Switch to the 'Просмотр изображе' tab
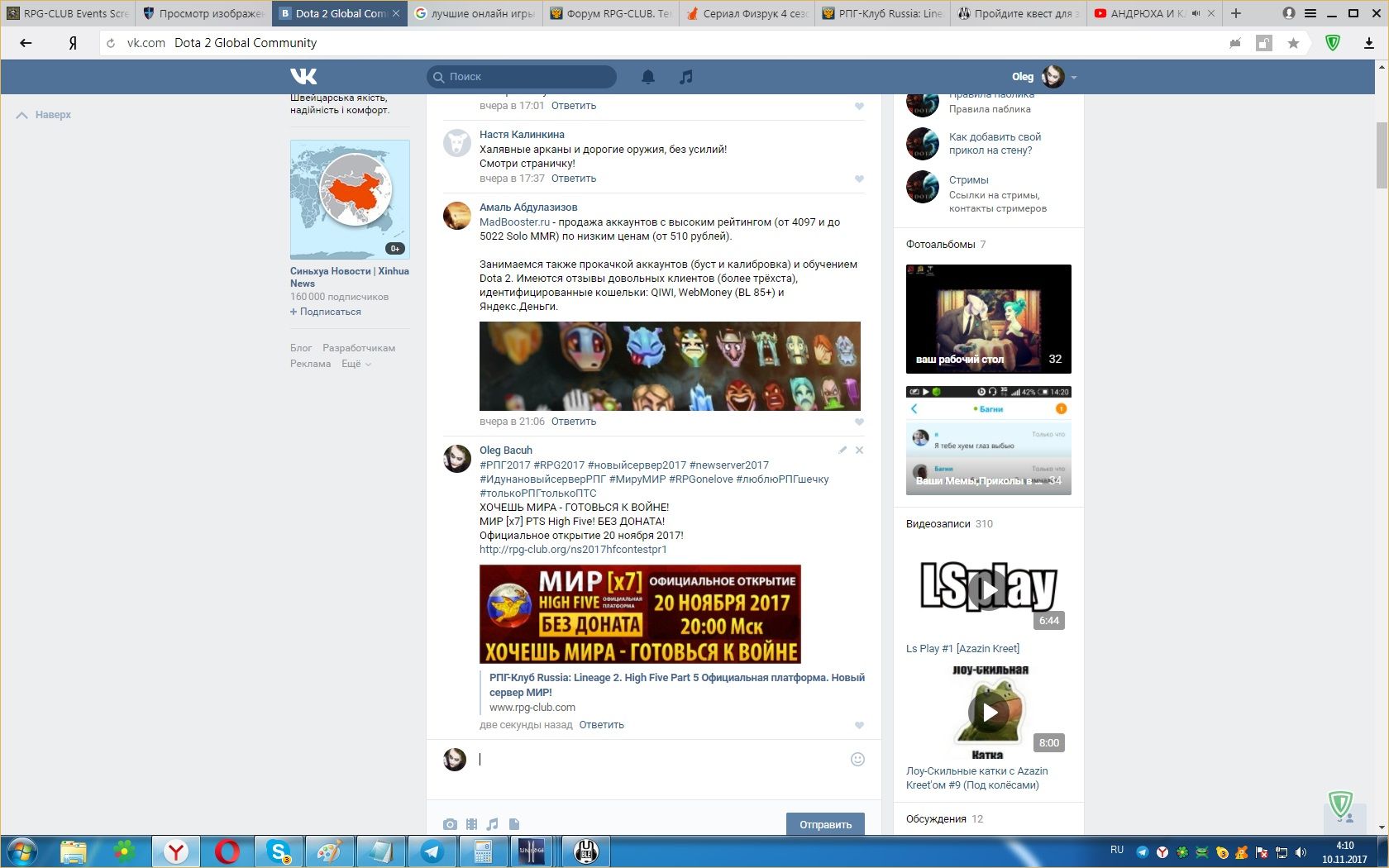This screenshot has height=868, width=1389. tap(203, 13)
